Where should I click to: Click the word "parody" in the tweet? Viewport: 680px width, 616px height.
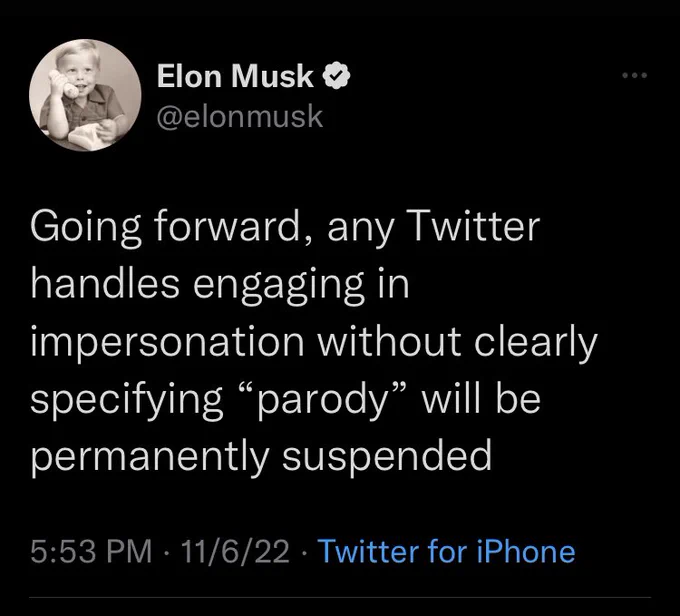(x=323, y=400)
